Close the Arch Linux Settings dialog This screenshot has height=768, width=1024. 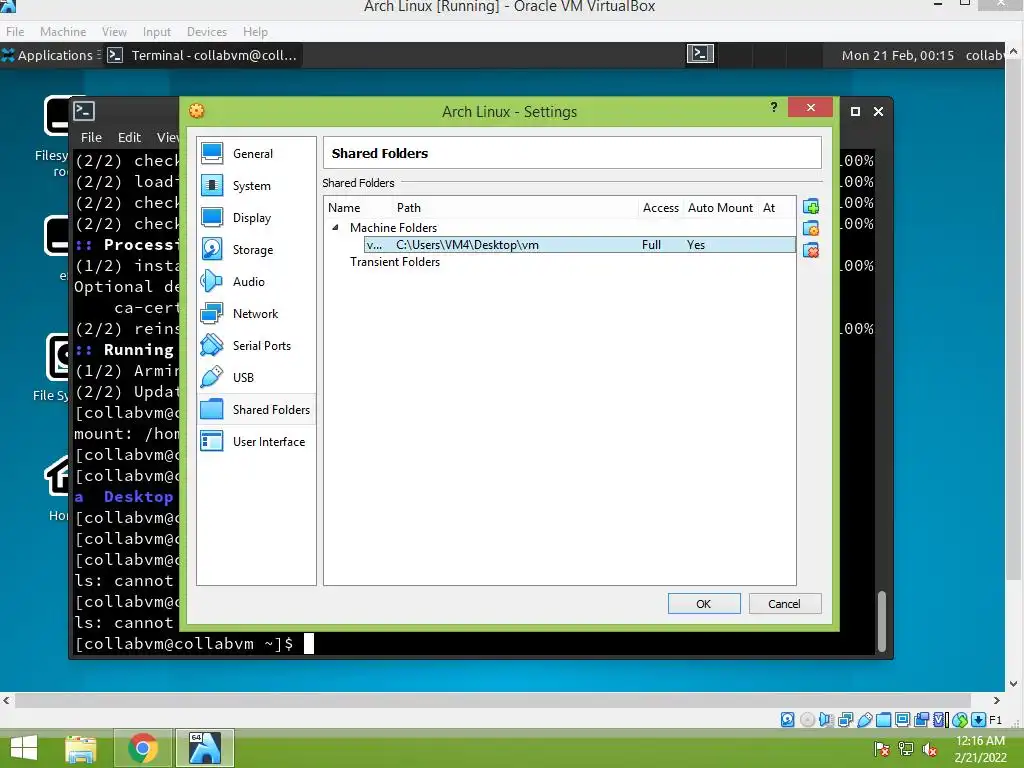[x=810, y=107]
